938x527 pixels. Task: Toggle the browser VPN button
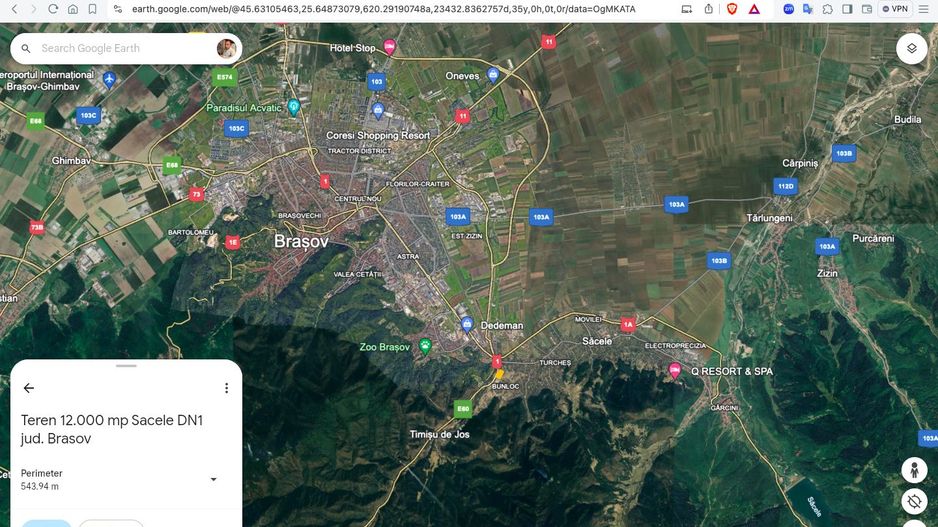coord(894,9)
